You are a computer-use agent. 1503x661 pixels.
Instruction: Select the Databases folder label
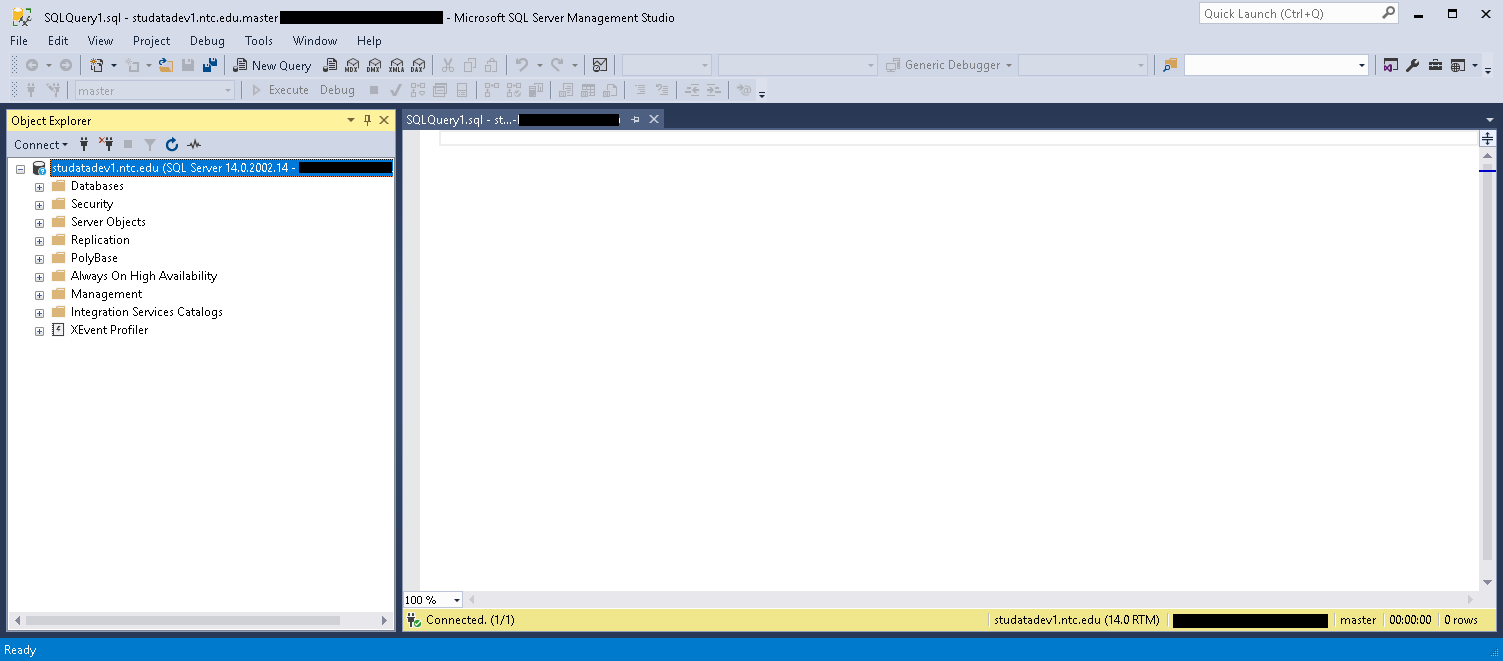[x=97, y=186]
